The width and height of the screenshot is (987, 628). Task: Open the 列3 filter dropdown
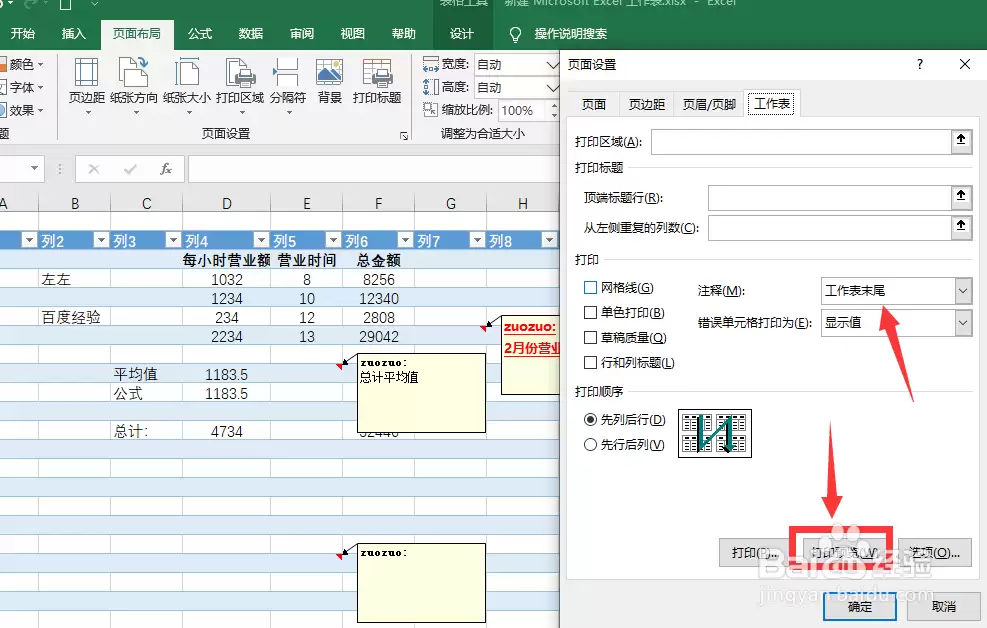coord(172,240)
